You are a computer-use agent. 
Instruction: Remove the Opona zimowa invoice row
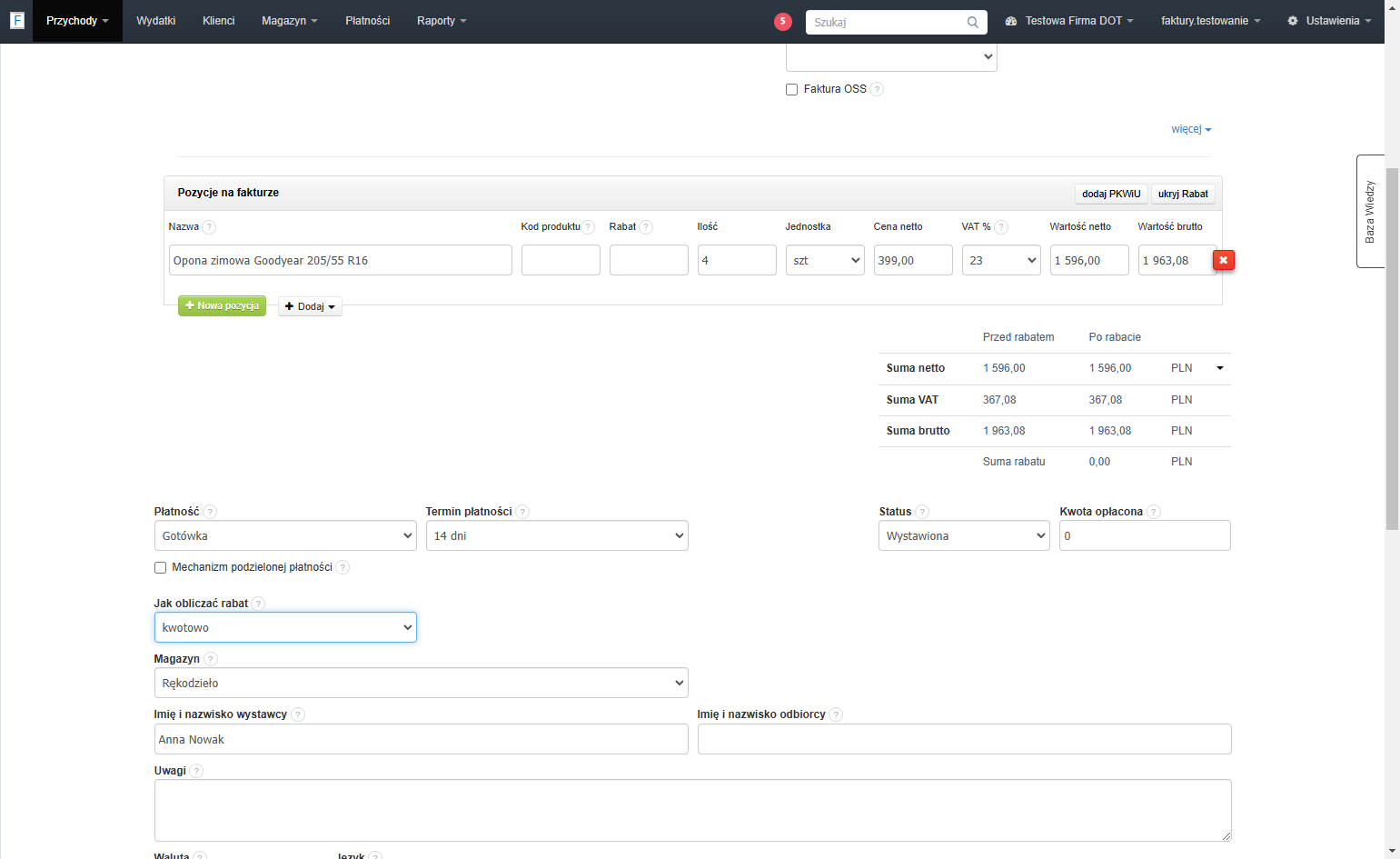tap(1224, 261)
